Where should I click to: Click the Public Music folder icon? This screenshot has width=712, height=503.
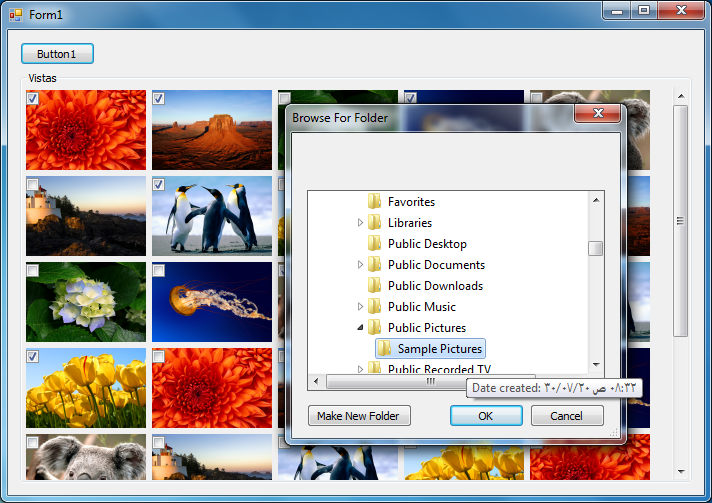click(375, 307)
